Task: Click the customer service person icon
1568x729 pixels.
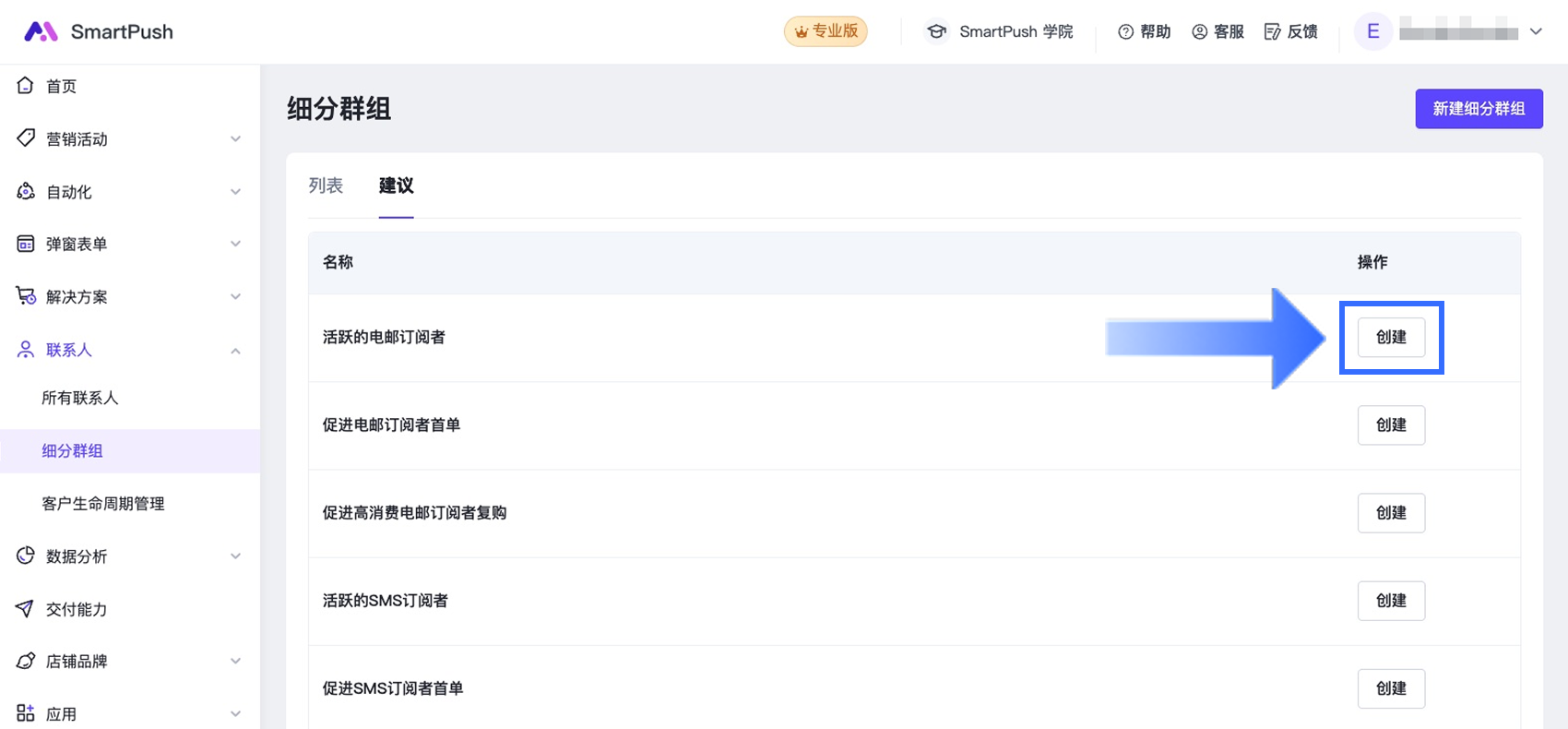Action: 1199,31
